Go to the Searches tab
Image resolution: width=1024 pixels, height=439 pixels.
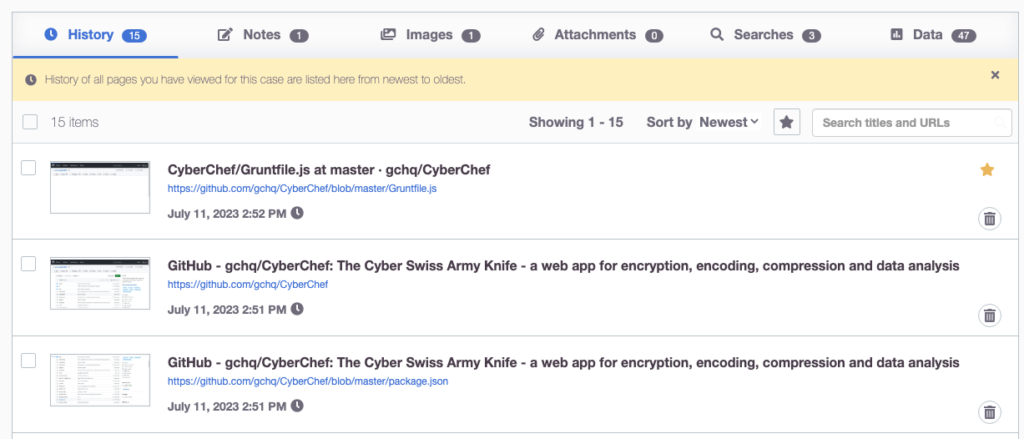[x=765, y=35]
